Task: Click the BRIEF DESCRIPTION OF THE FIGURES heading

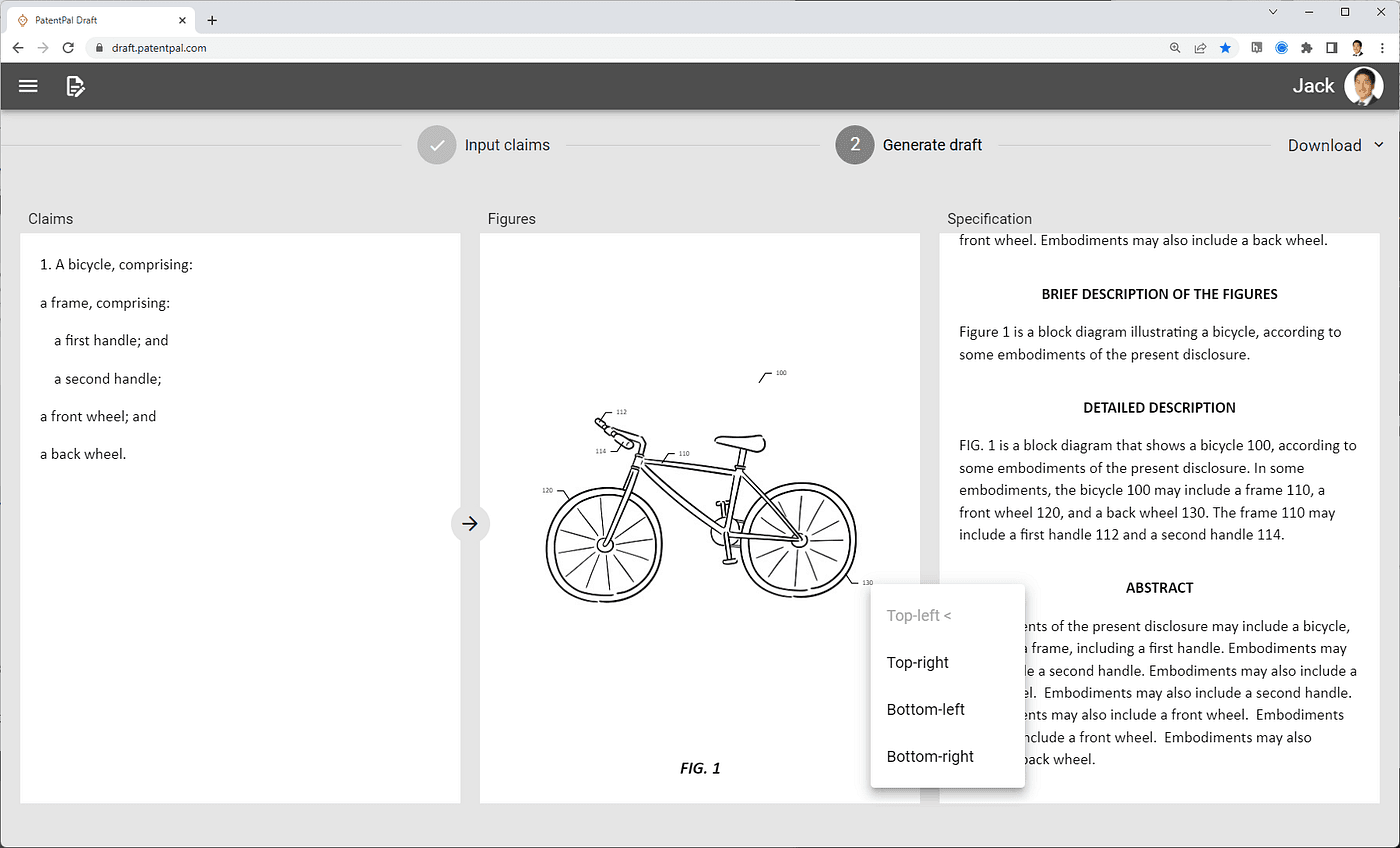Action: pyautogui.click(x=1159, y=294)
